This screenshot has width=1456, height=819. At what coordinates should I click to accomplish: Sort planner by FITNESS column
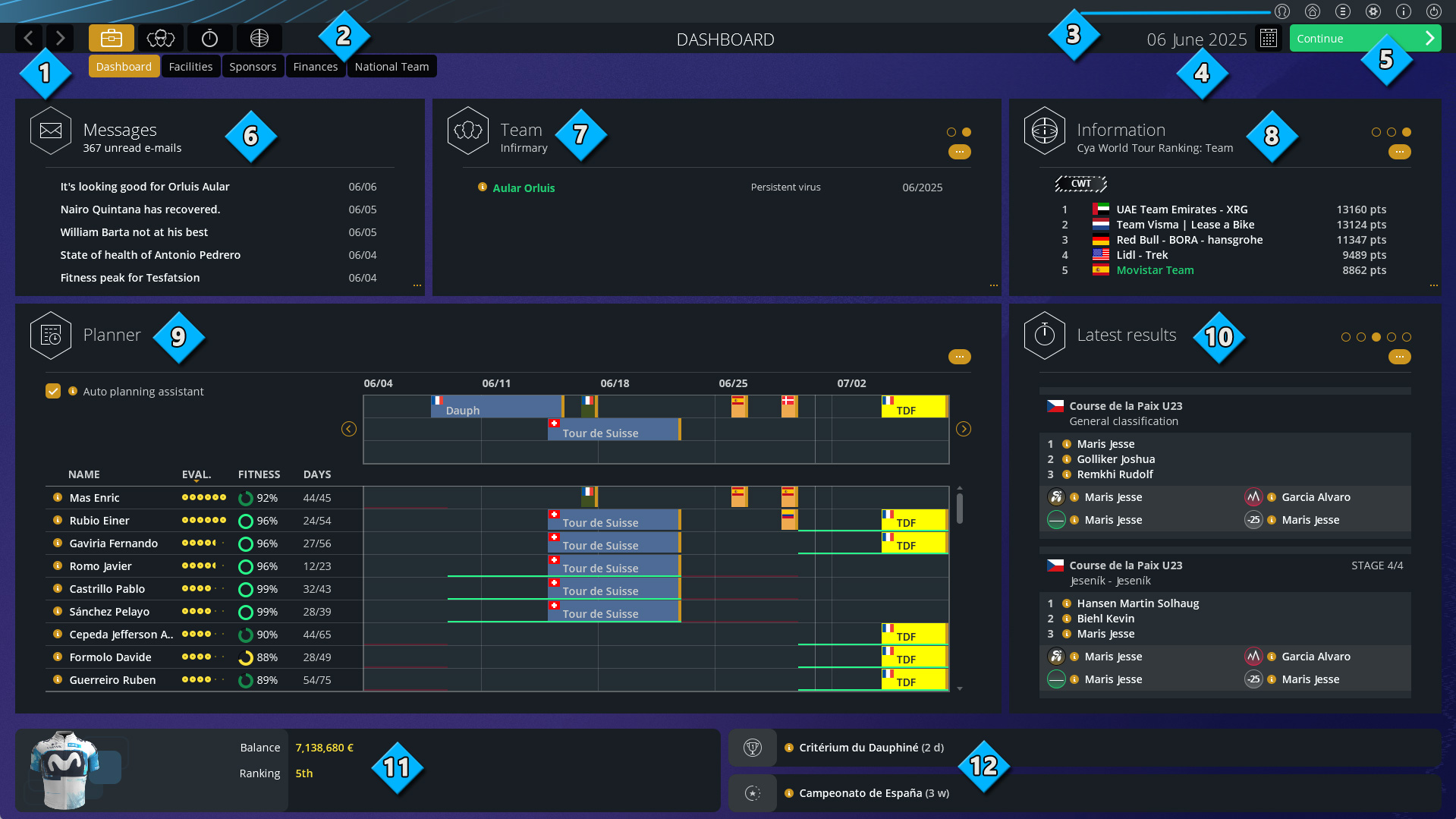(259, 474)
